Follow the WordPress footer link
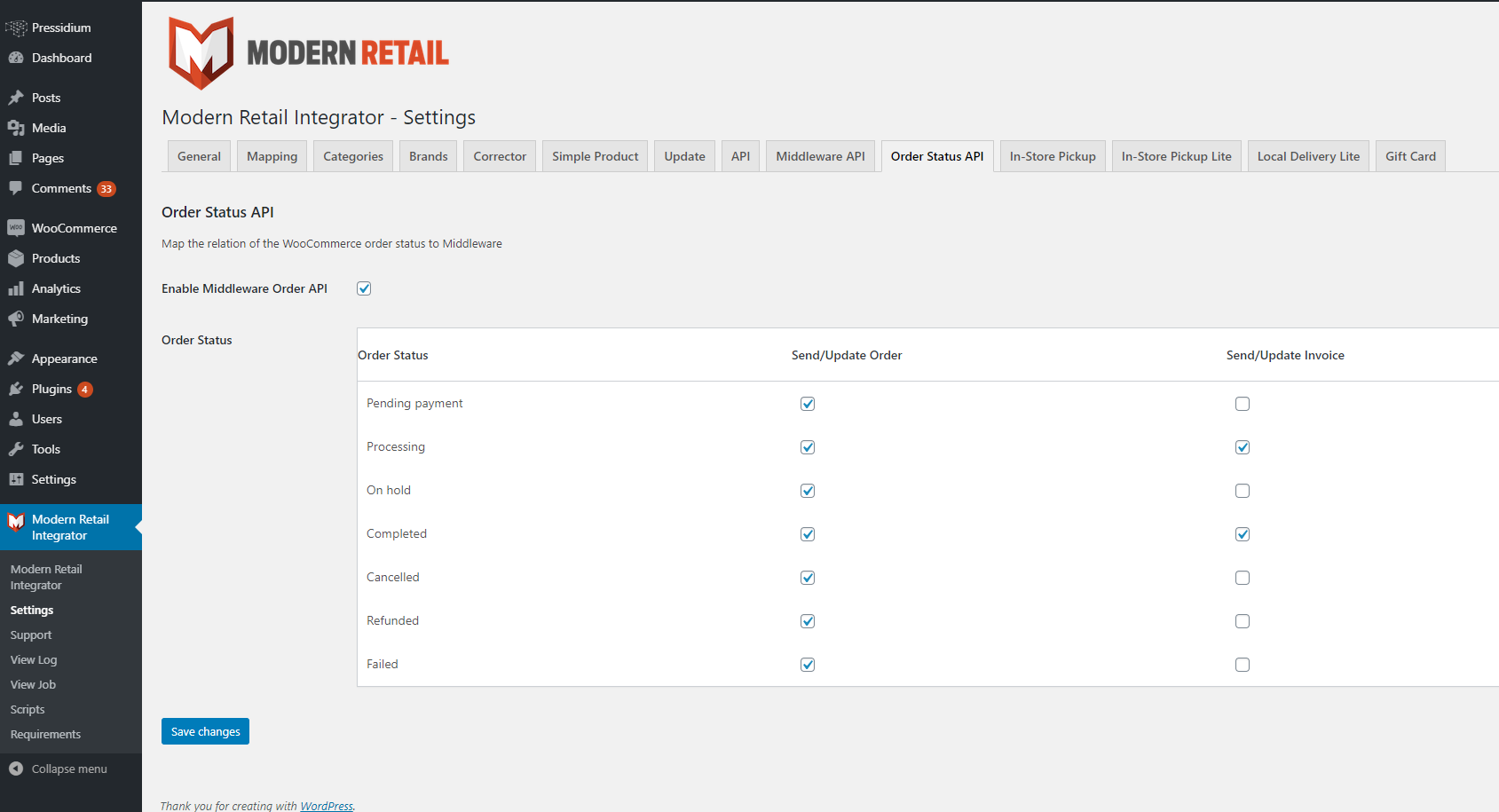The image size is (1499, 812). point(327,806)
